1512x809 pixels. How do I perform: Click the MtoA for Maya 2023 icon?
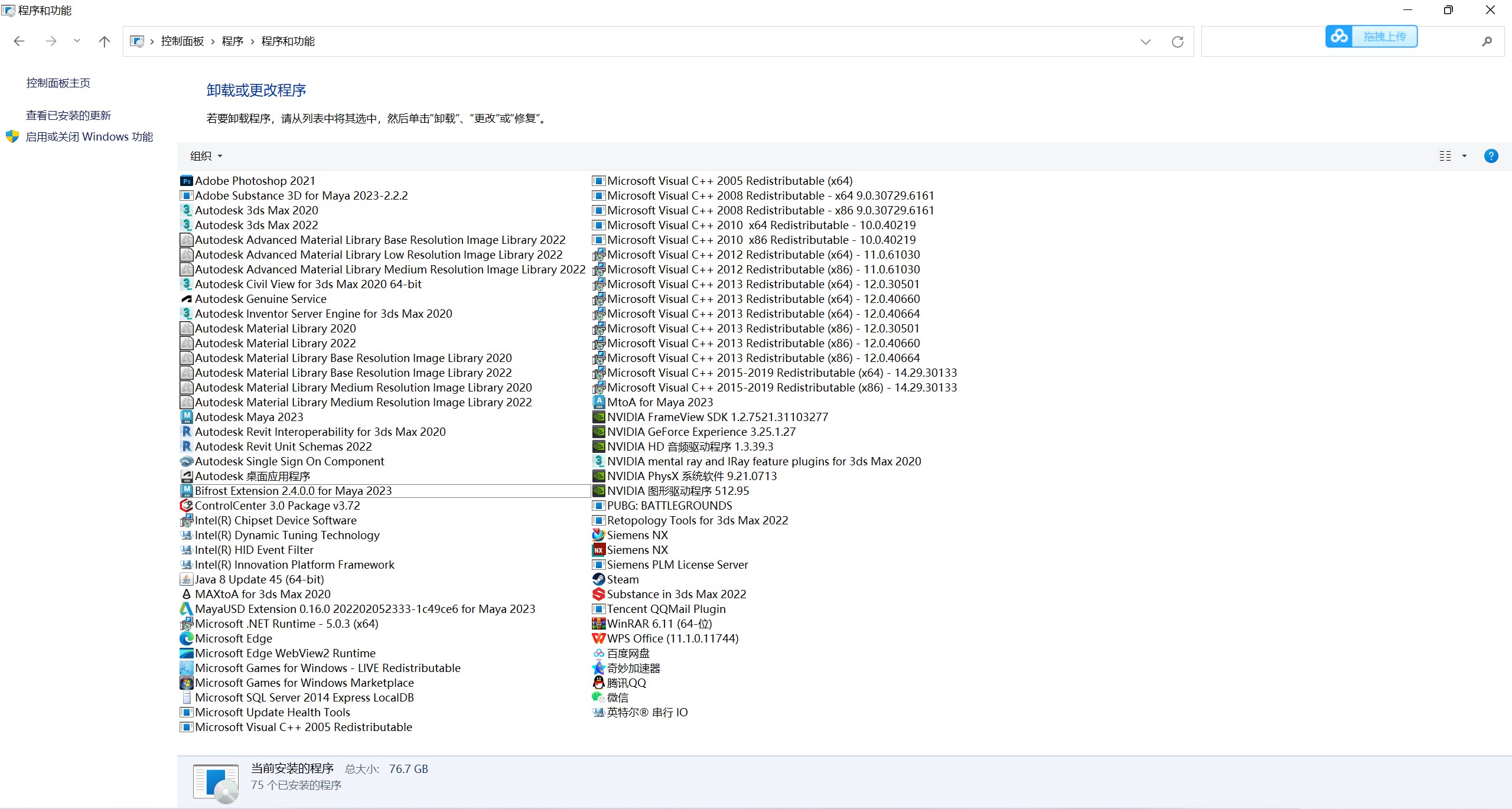[x=598, y=402]
